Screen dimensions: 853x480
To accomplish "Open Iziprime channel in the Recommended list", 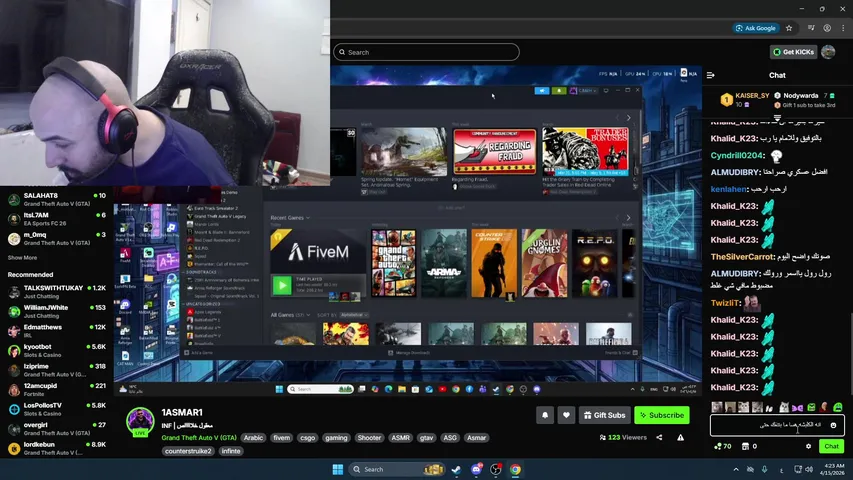I will [x=57, y=370].
